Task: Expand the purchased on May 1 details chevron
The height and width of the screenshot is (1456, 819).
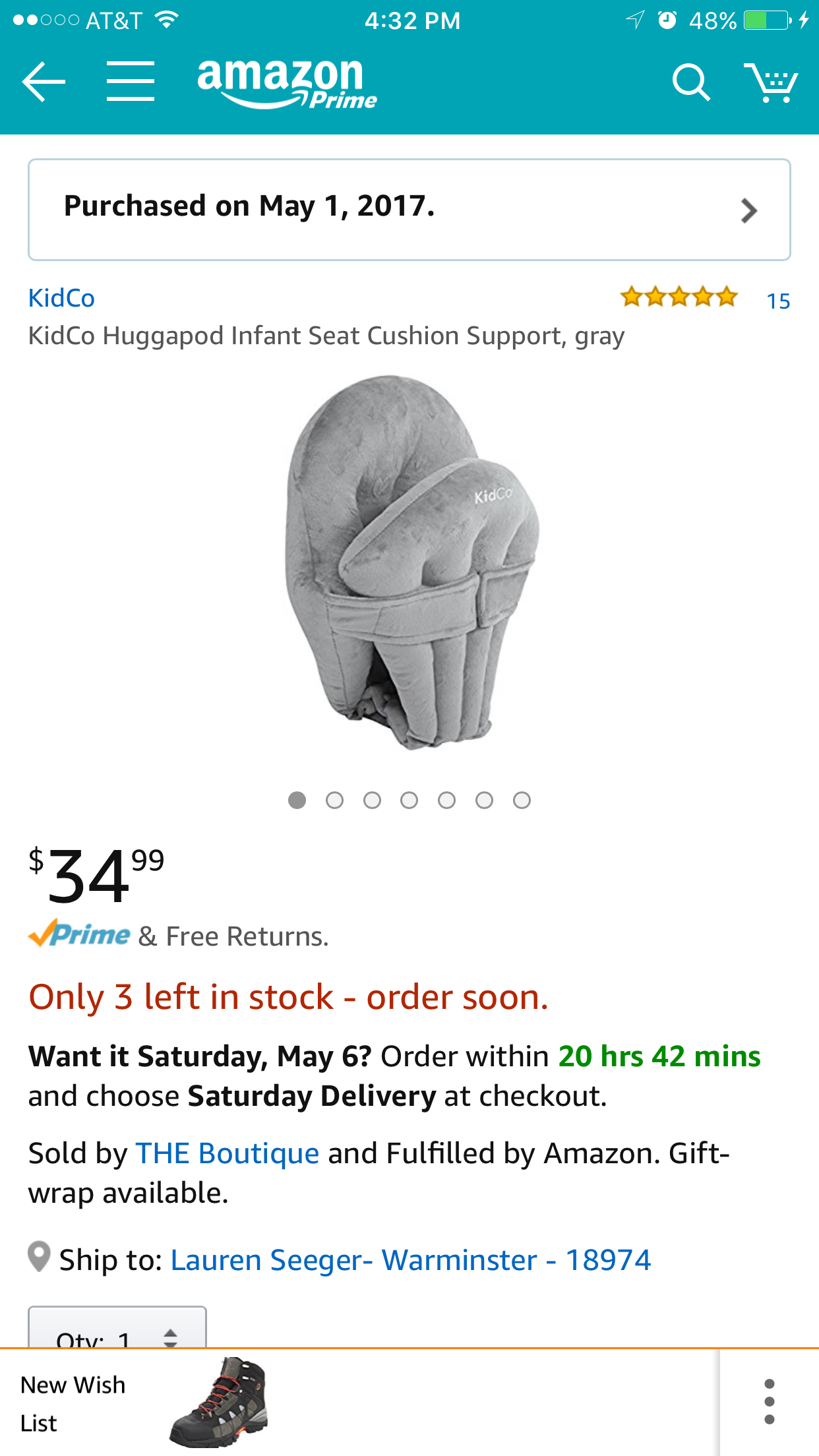Action: point(748,210)
